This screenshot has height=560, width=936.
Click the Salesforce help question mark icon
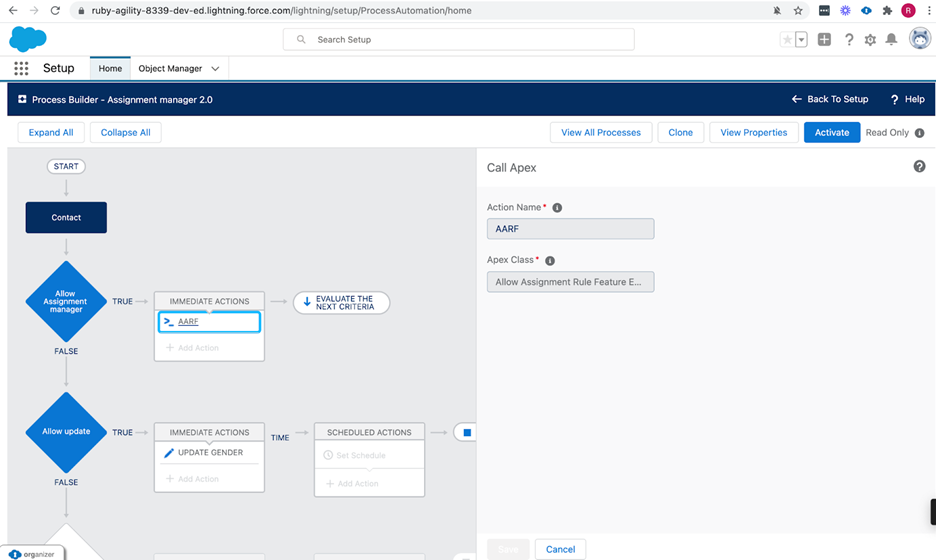849,40
